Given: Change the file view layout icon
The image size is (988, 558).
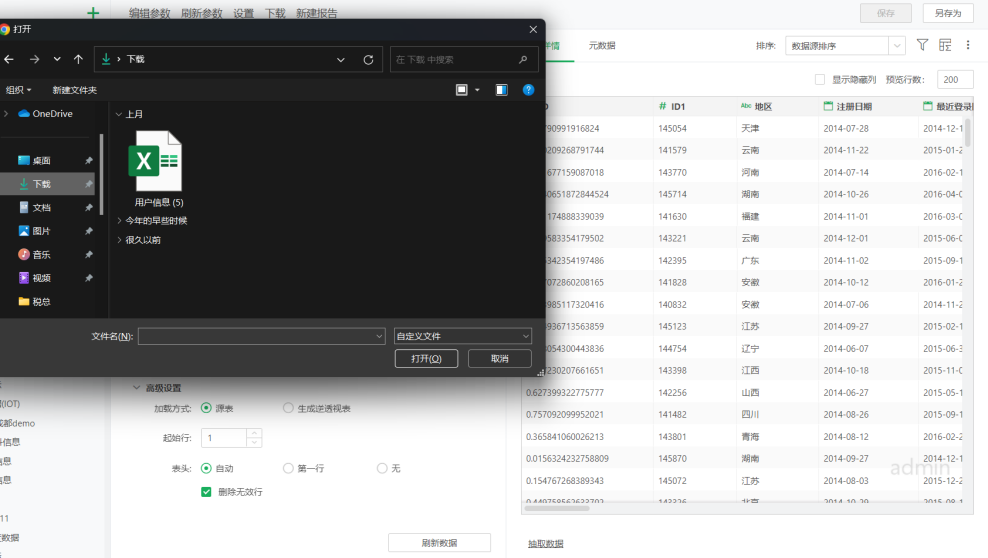Looking at the screenshot, I should 462,90.
